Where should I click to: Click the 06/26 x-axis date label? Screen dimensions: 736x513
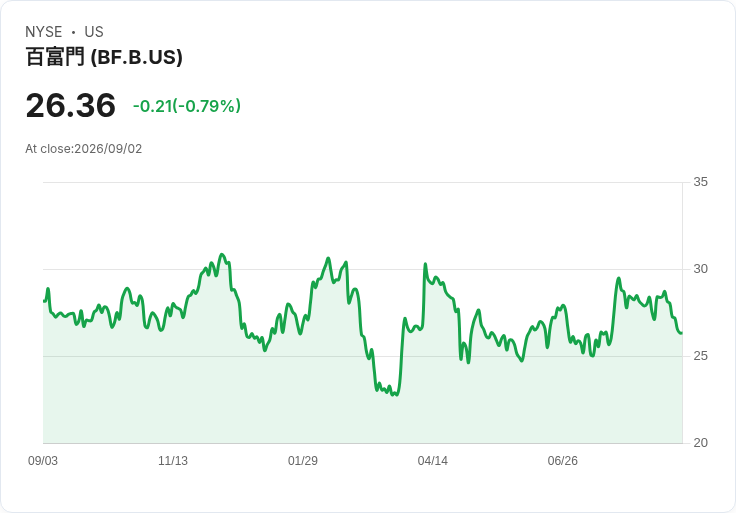(563, 461)
